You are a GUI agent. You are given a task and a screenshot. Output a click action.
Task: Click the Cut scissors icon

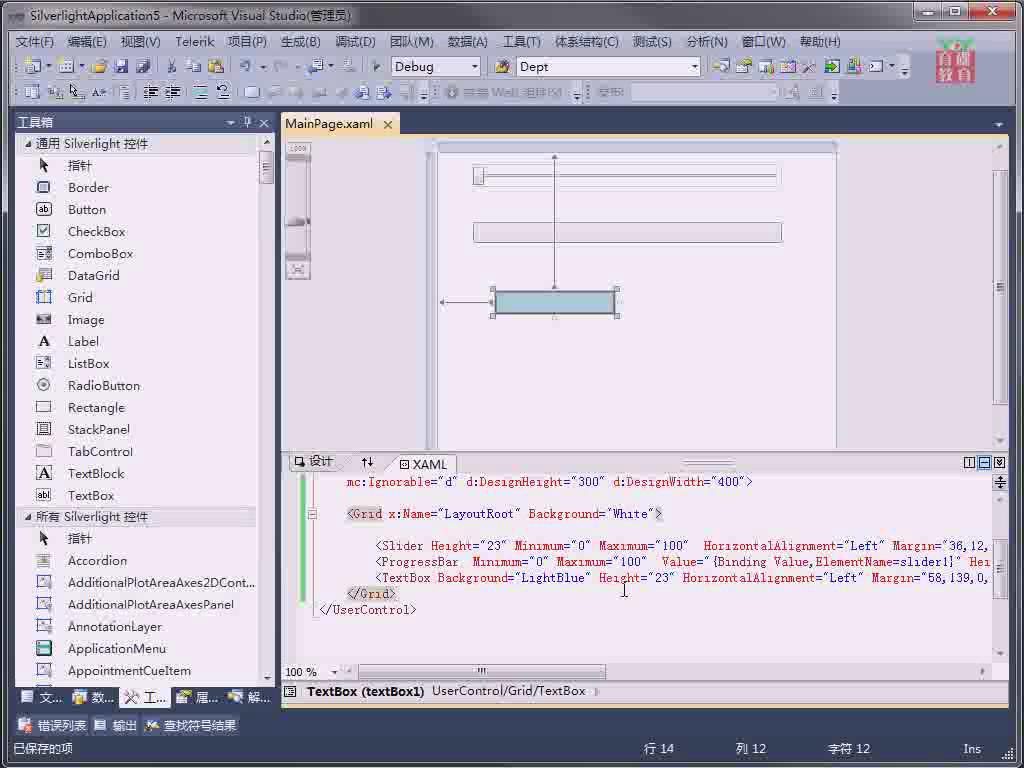tap(172, 66)
